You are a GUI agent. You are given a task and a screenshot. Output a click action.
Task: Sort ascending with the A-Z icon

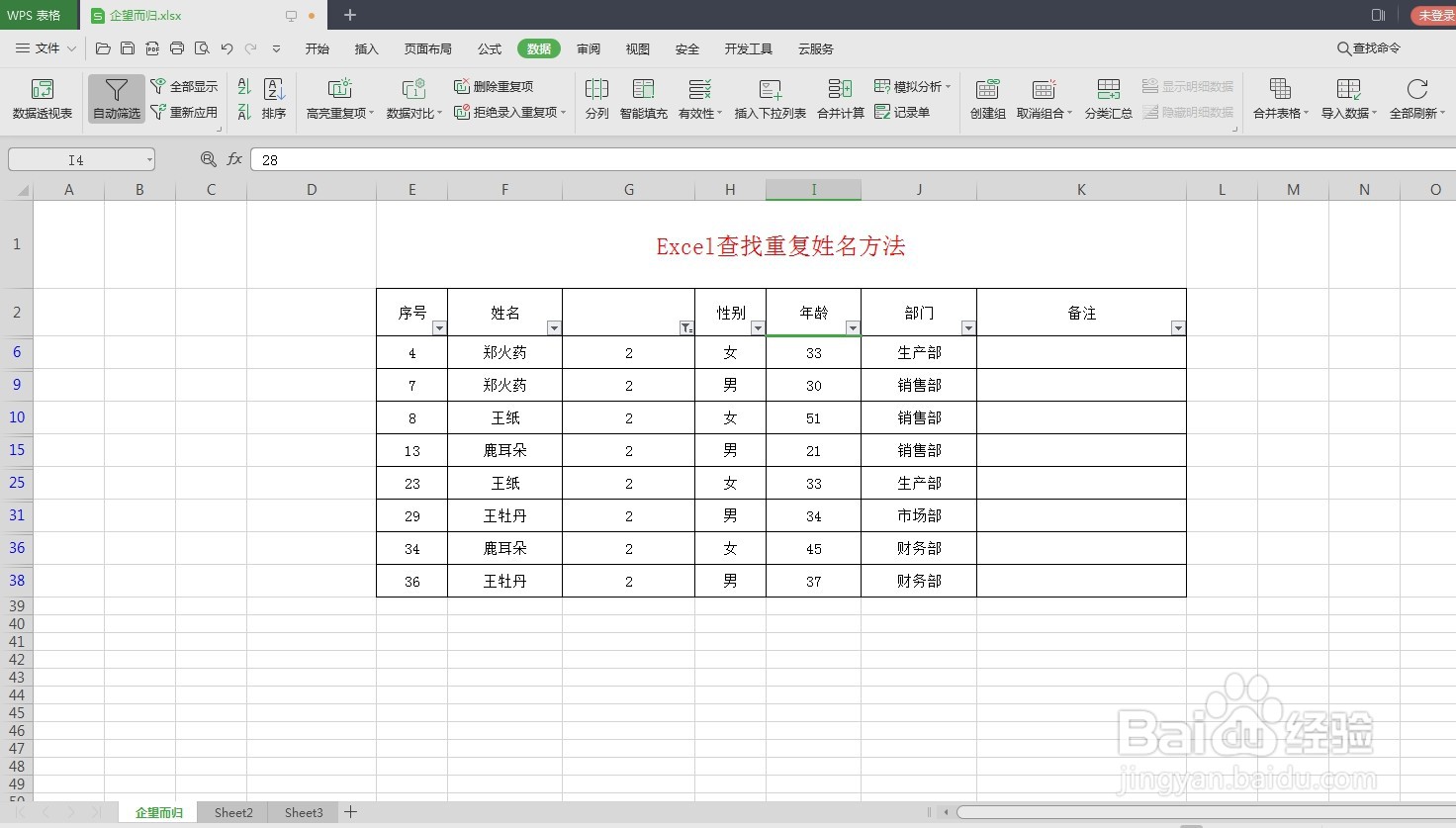coord(244,87)
